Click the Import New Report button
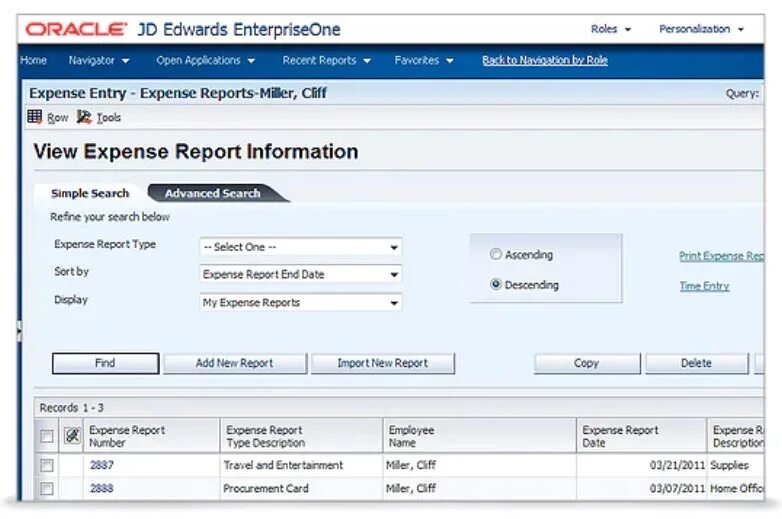782x519 pixels. (x=383, y=363)
